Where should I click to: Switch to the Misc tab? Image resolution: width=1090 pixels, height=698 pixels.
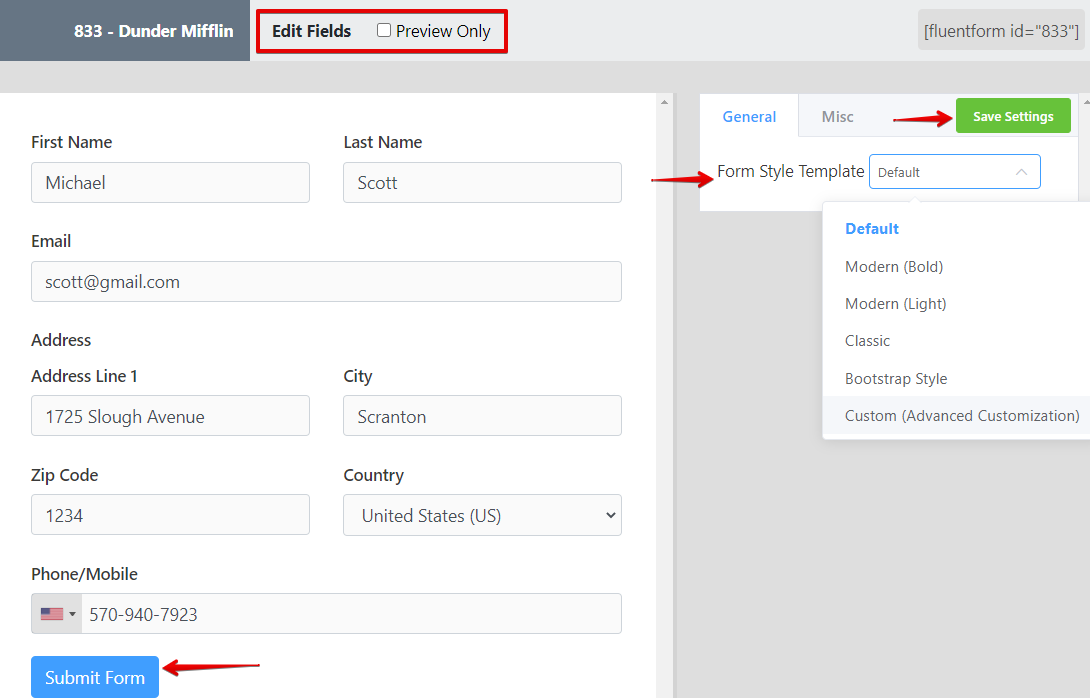click(837, 117)
